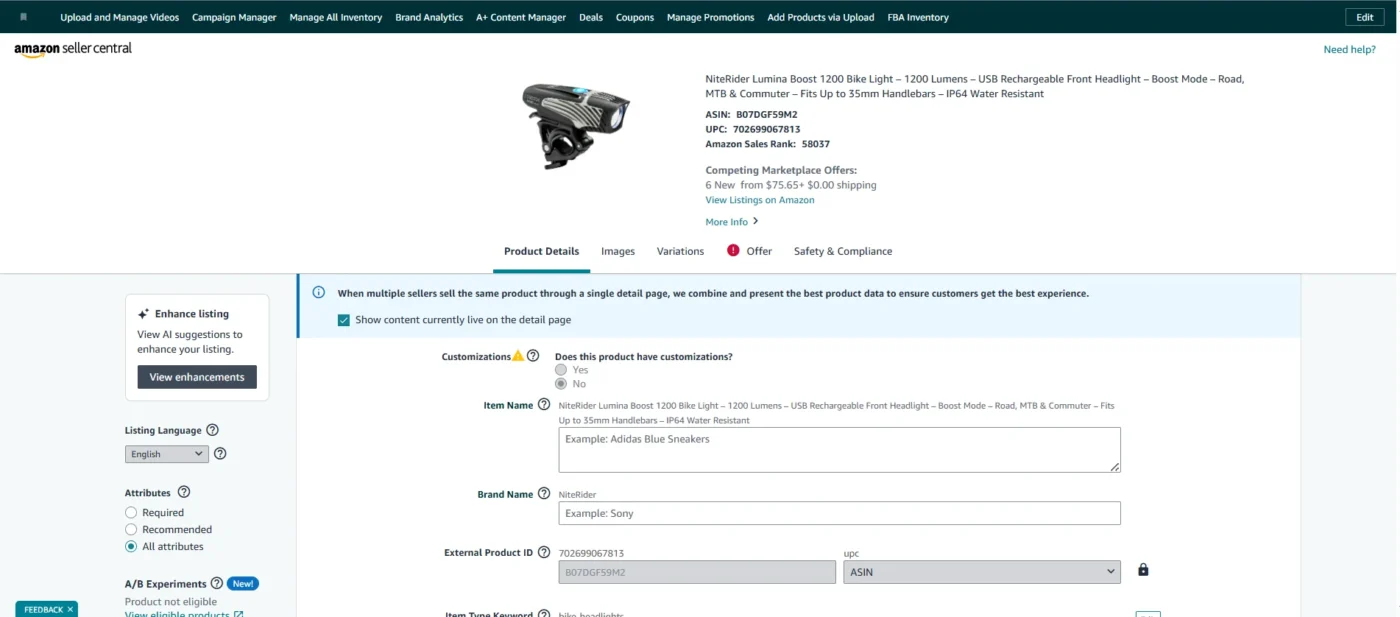Open Coupons from the top bar

(635, 17)
